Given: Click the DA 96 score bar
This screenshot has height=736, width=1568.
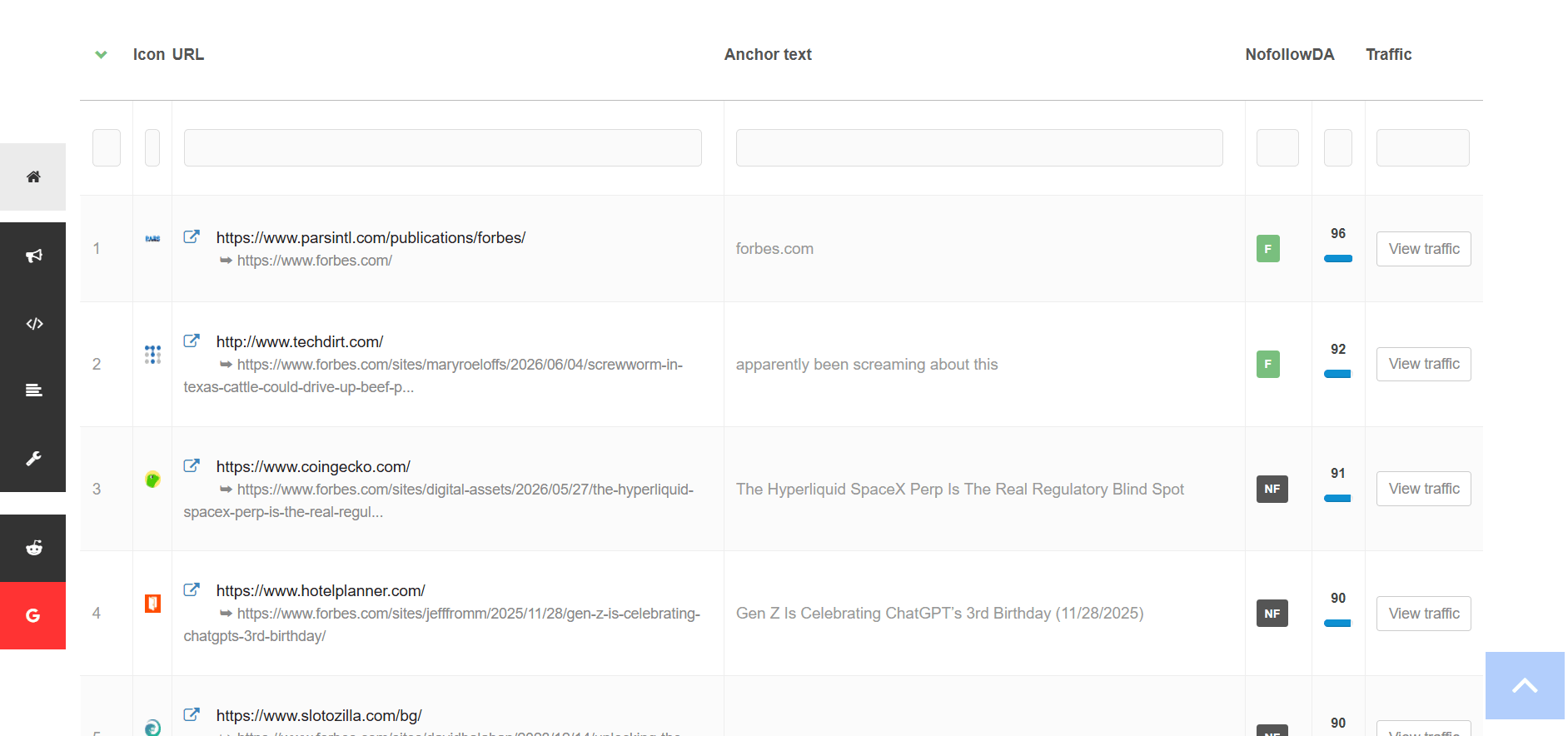Looking at the screenshot, I should point(1338,259).
